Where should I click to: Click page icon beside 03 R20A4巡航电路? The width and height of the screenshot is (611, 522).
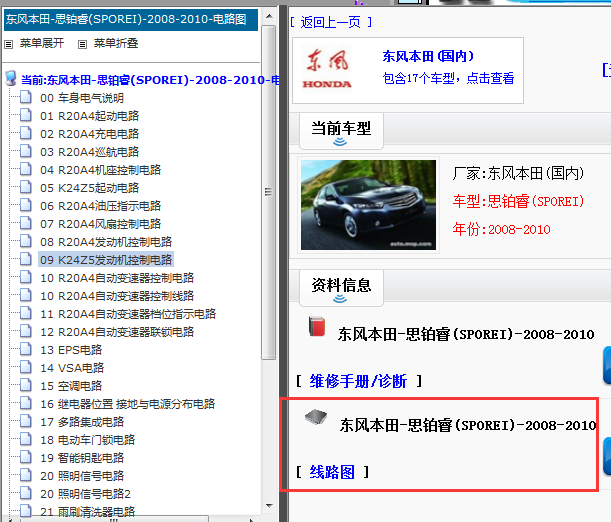click(x=26, y=151)
